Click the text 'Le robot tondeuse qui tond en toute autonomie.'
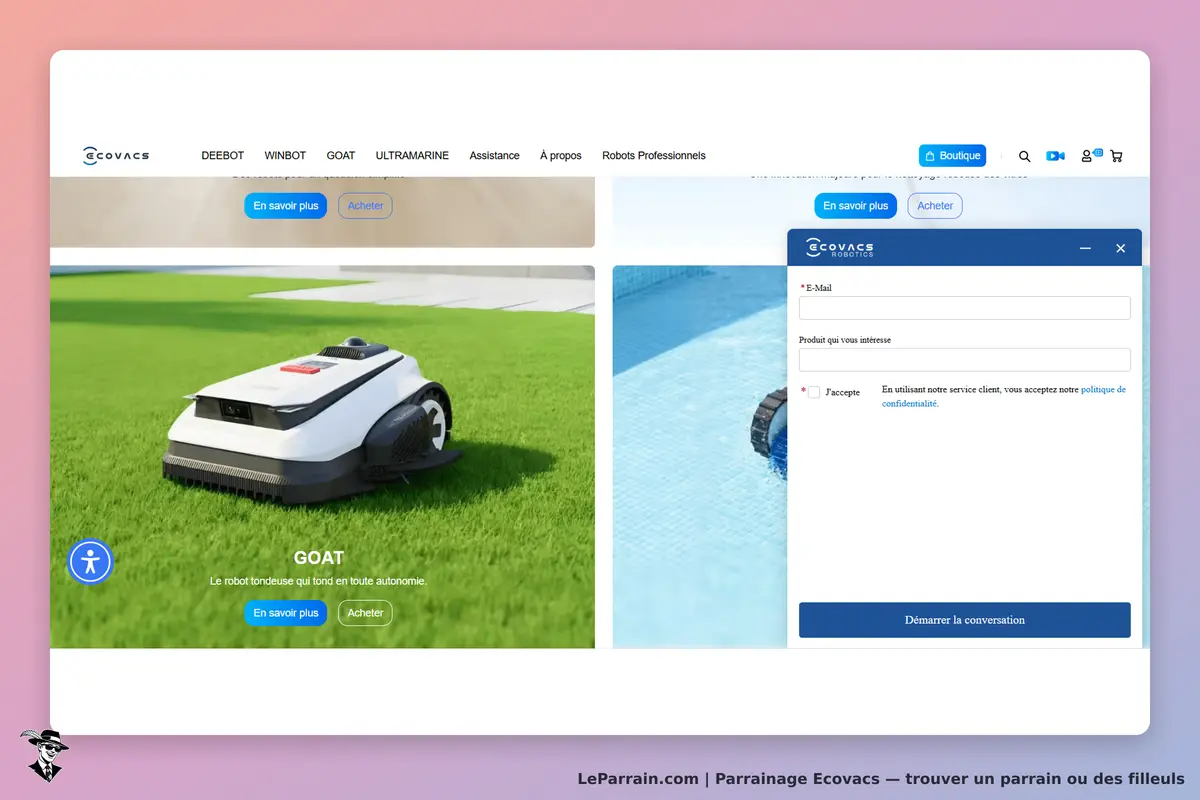 318,581
